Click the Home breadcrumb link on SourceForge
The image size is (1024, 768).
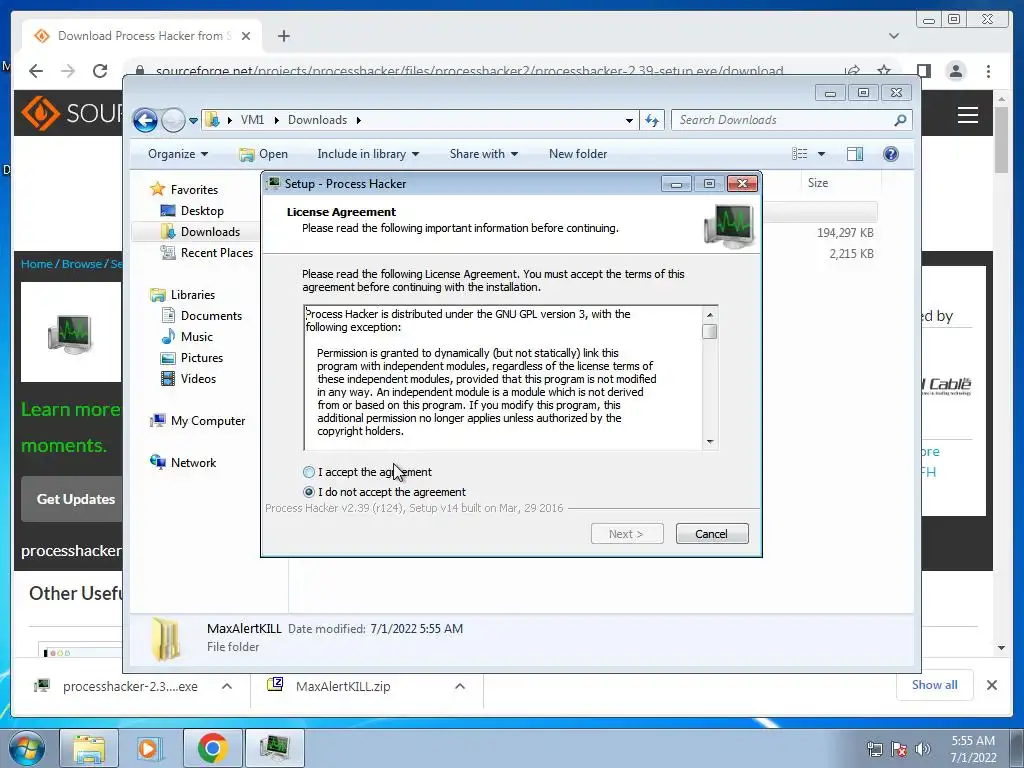tap(37, 264)
